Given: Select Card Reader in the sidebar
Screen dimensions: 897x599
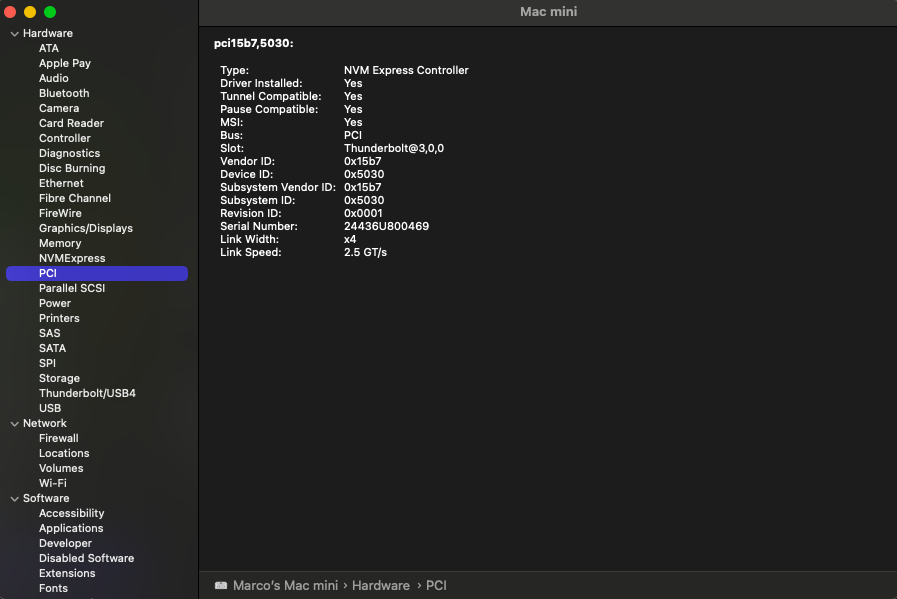Looking at the screenshot, I should 72,123.
